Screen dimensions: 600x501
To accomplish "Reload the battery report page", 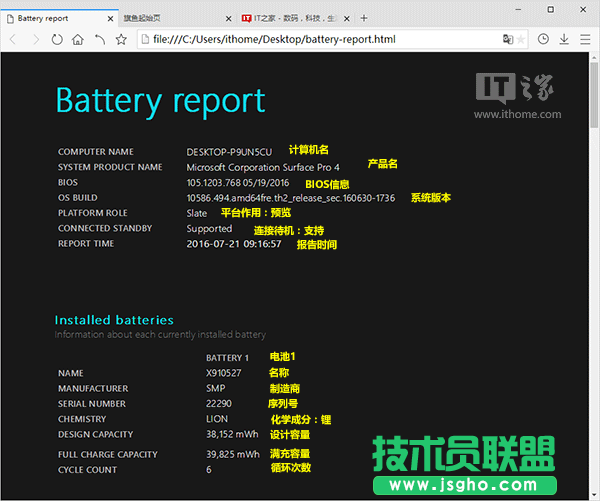I will [x=57, y=39].
